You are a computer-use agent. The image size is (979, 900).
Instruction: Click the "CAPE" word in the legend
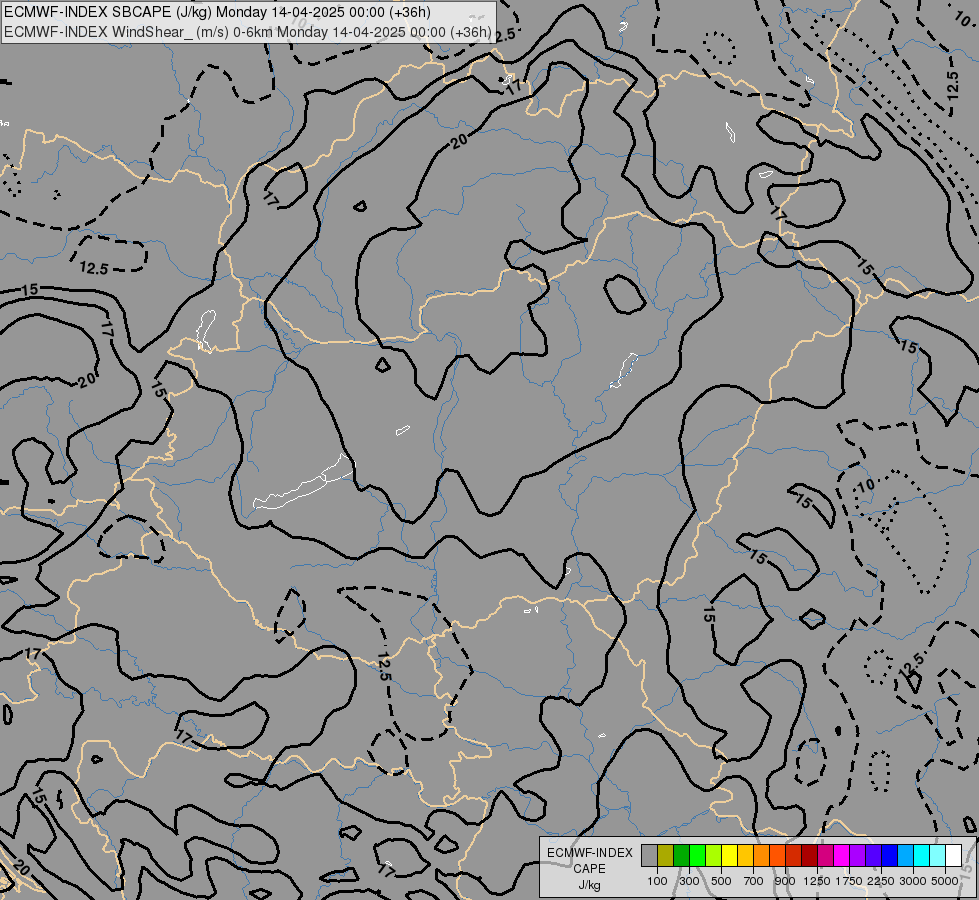589,869
